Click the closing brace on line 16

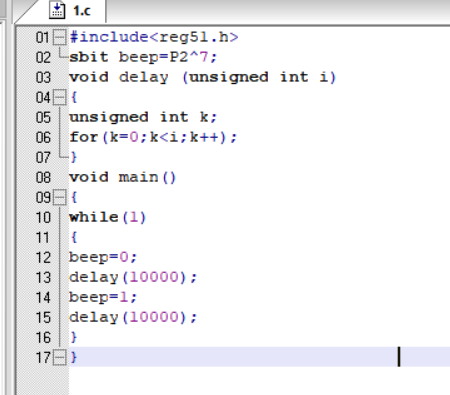point(74,337)
